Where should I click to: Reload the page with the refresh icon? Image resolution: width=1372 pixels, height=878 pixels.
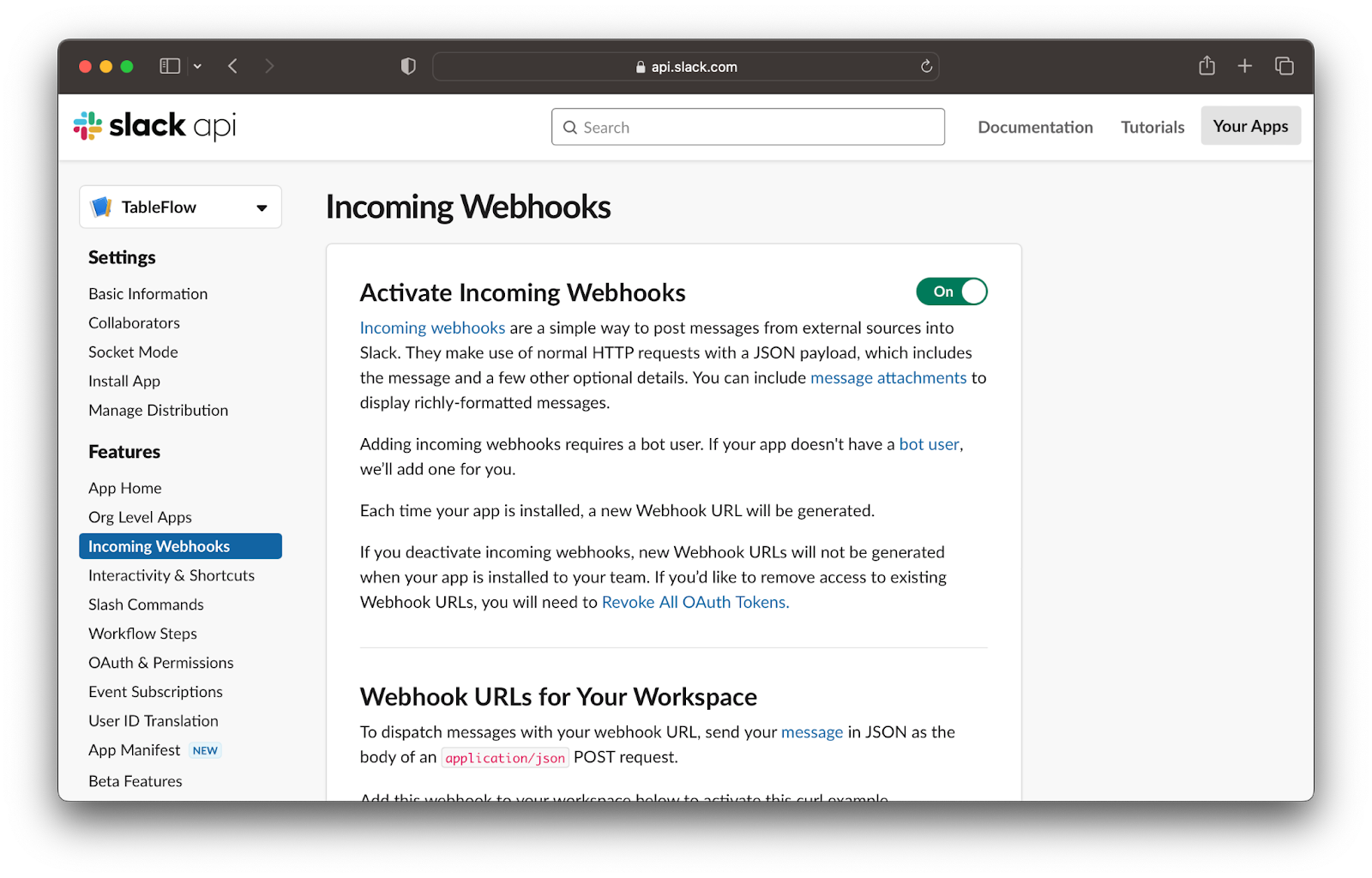pyautogui.click(x=926, y=66)
